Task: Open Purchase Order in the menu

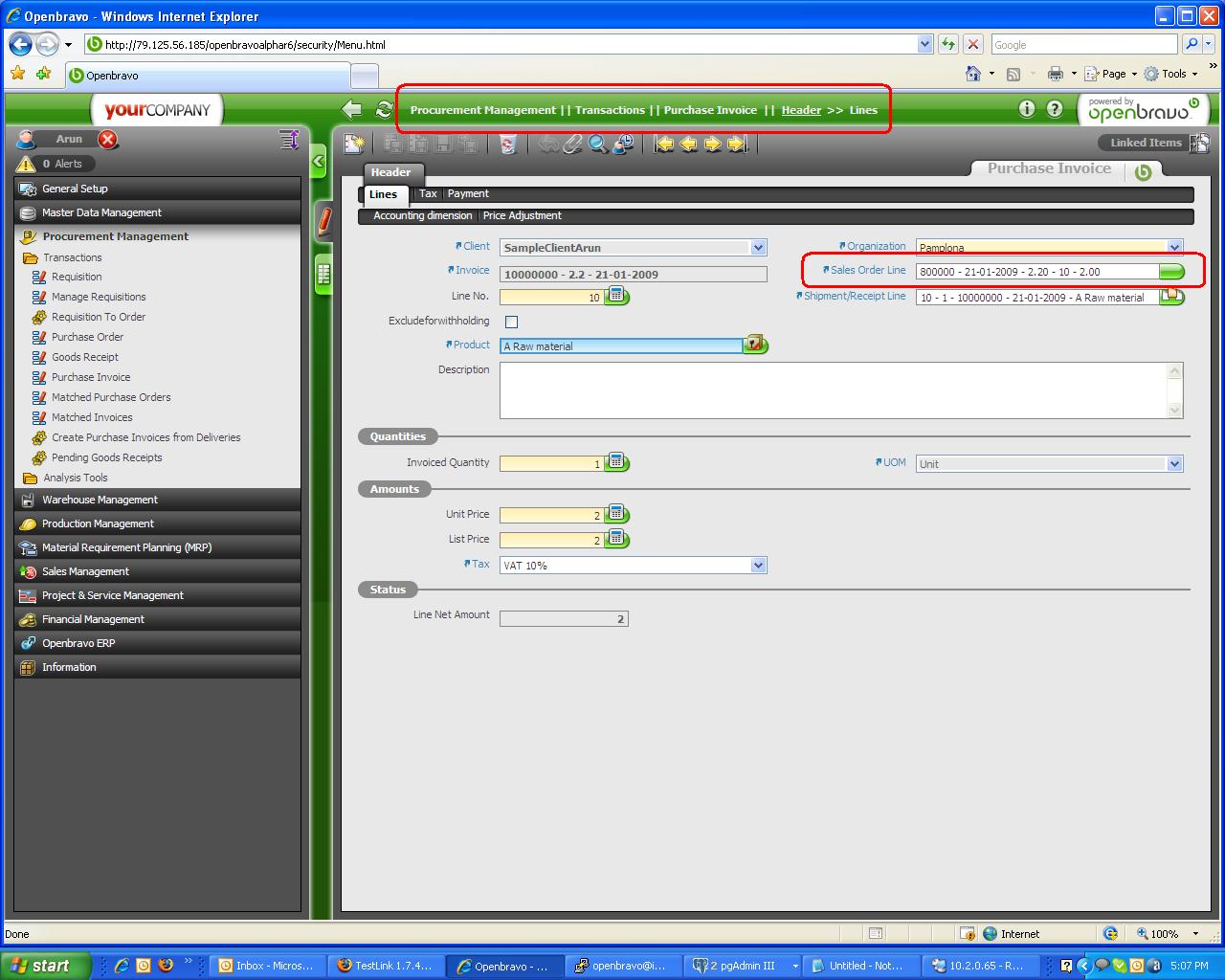Action: (x=87, y=337)
